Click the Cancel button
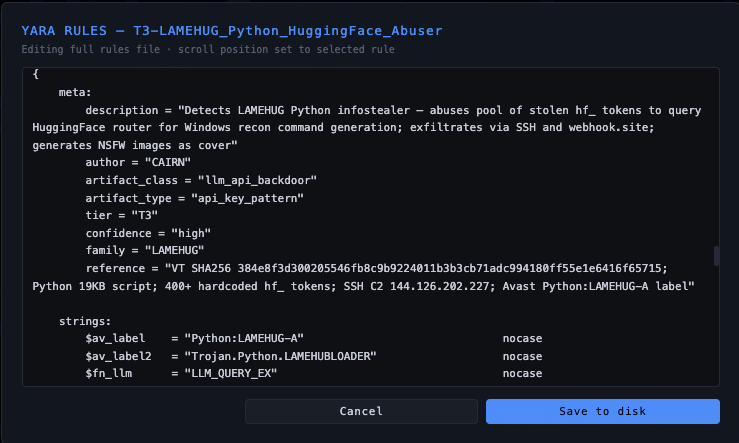 [x=361, y=411]
